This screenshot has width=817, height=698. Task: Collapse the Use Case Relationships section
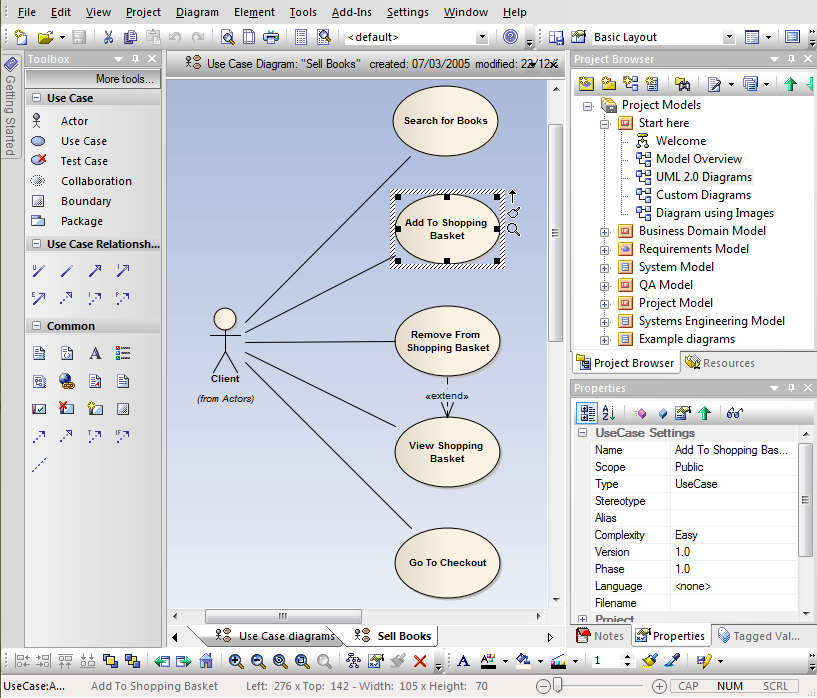click(36, 243)
